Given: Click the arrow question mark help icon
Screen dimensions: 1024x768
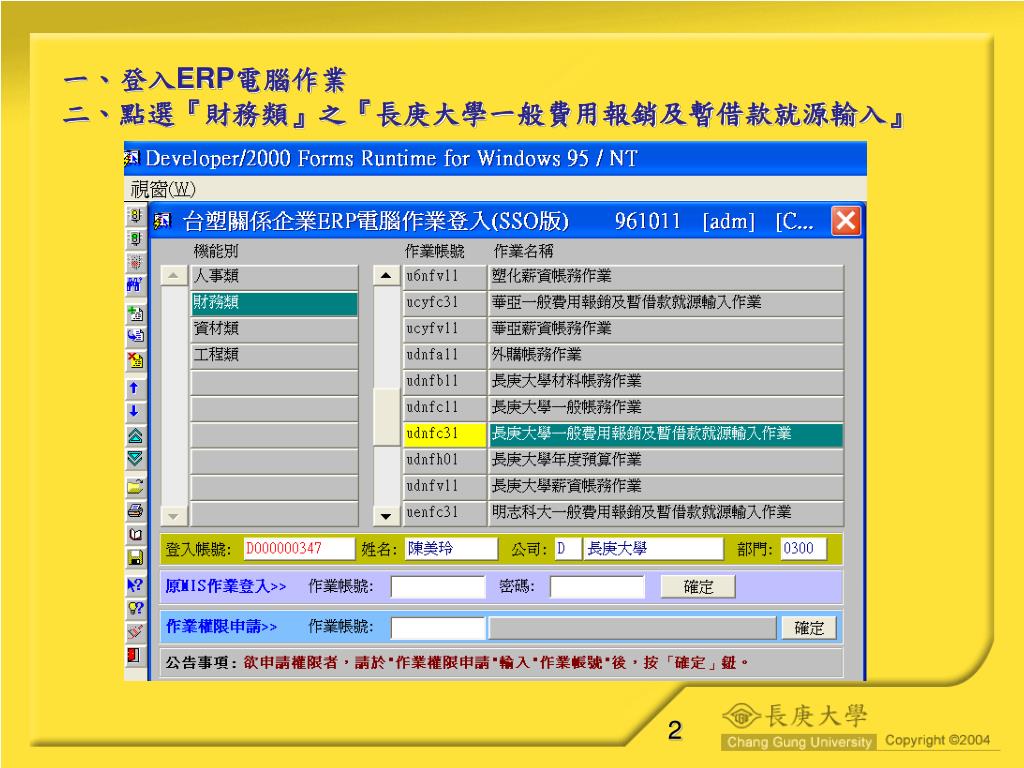Looking at the screenshot, I should pyautogui.click(x=135, y=585).
